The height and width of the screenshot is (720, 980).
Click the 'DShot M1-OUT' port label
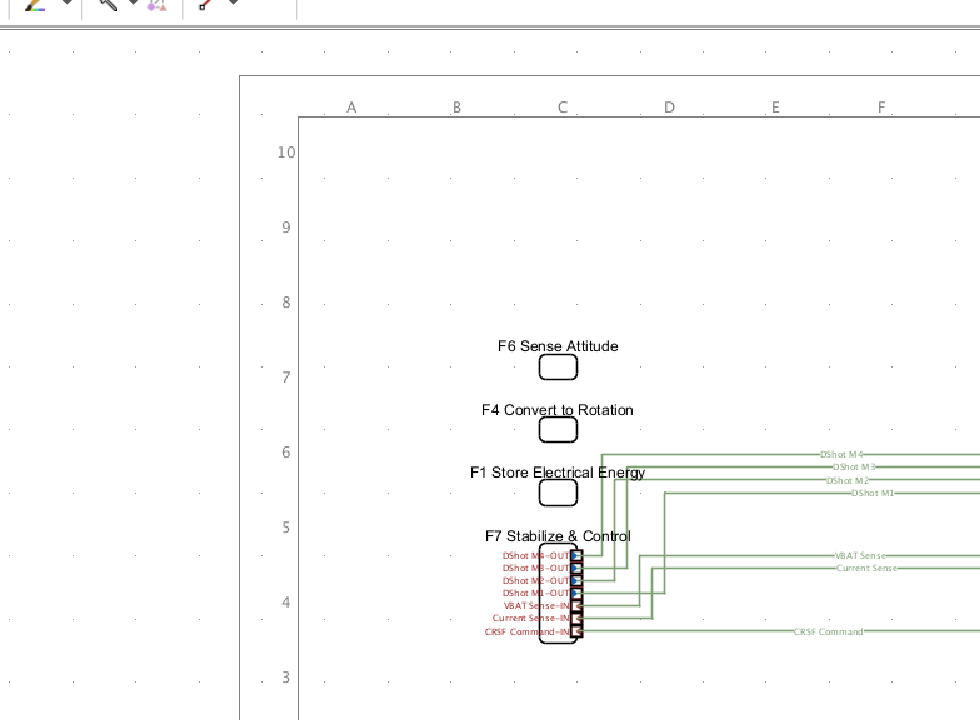536,593
